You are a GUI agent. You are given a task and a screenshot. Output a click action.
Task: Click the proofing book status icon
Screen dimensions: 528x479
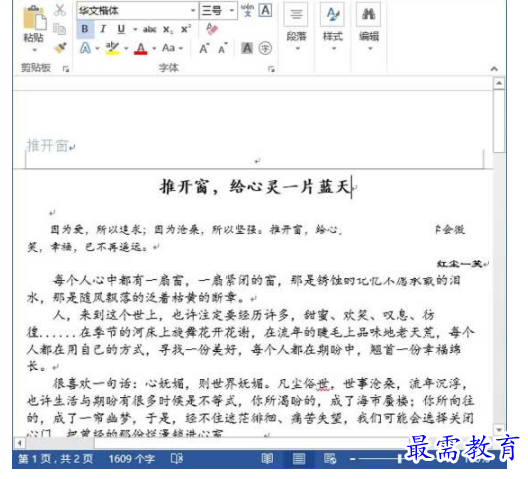point(177,459)
